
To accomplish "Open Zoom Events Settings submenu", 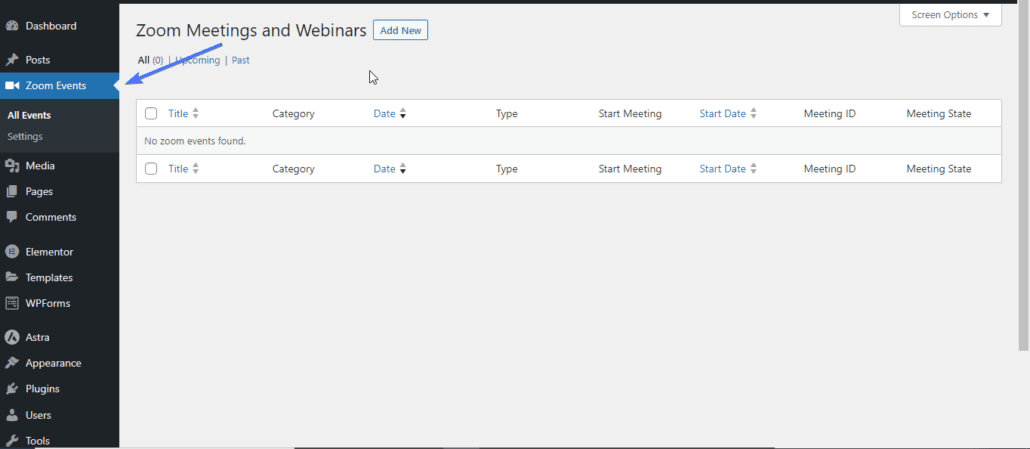I will coord(25,137).
